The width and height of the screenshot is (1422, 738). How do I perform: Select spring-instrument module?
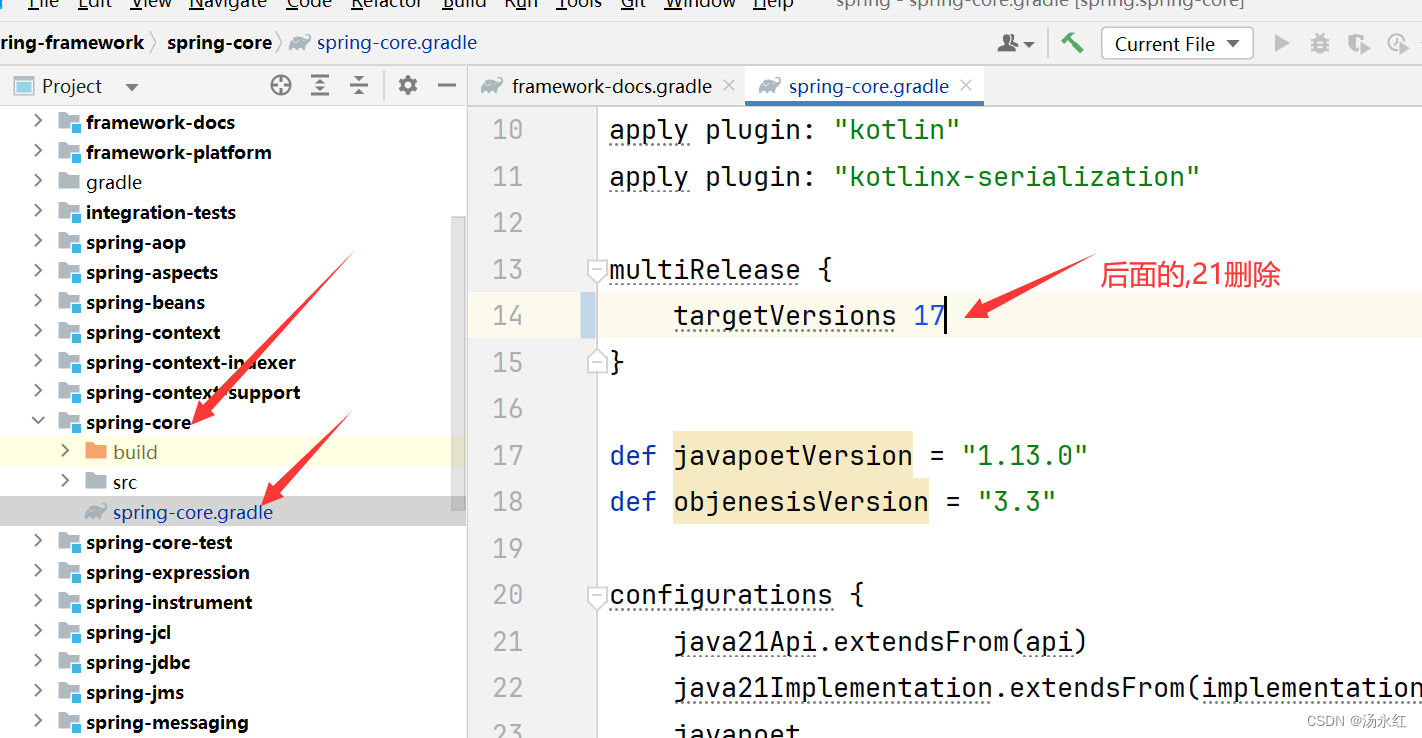pos(169,602)
